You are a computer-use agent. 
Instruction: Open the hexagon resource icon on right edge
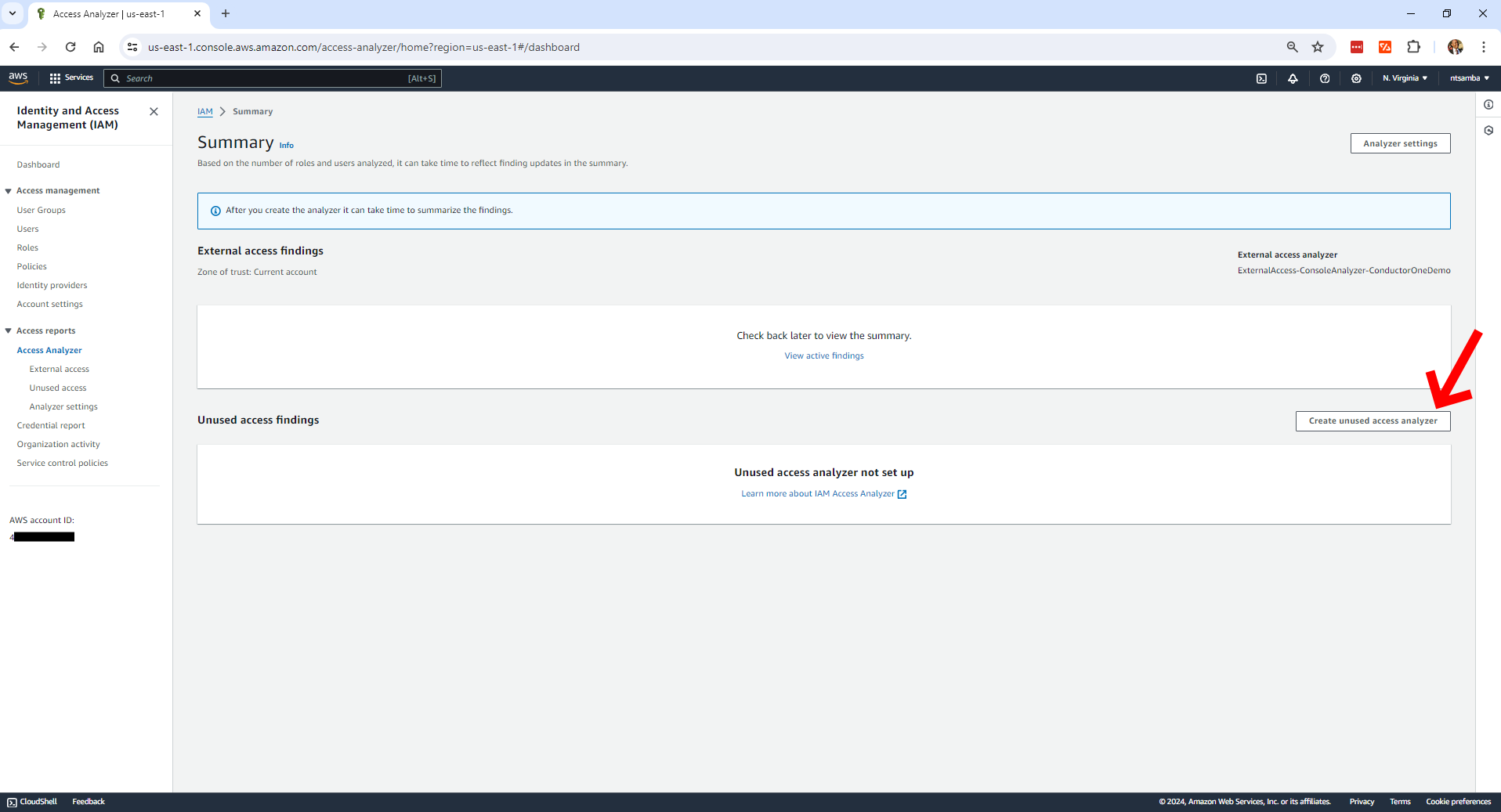point(1489,131)
